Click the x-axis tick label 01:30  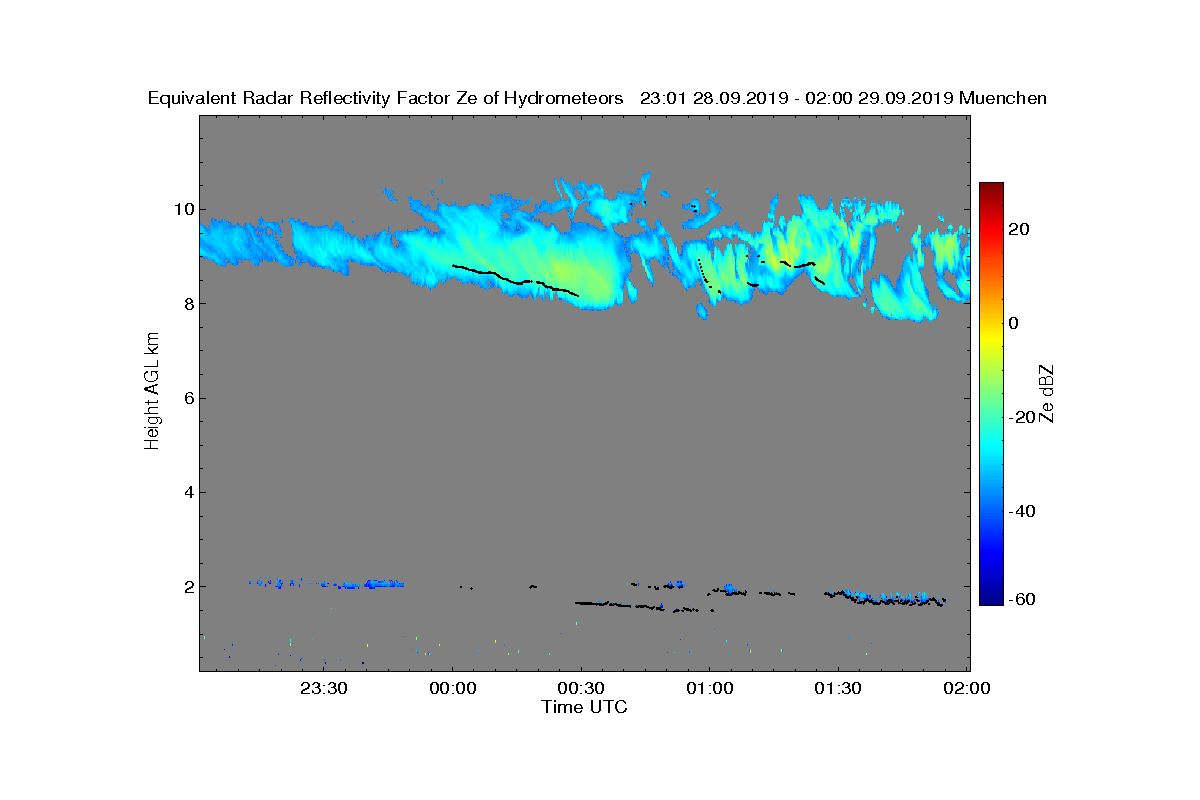coord(838,689)
